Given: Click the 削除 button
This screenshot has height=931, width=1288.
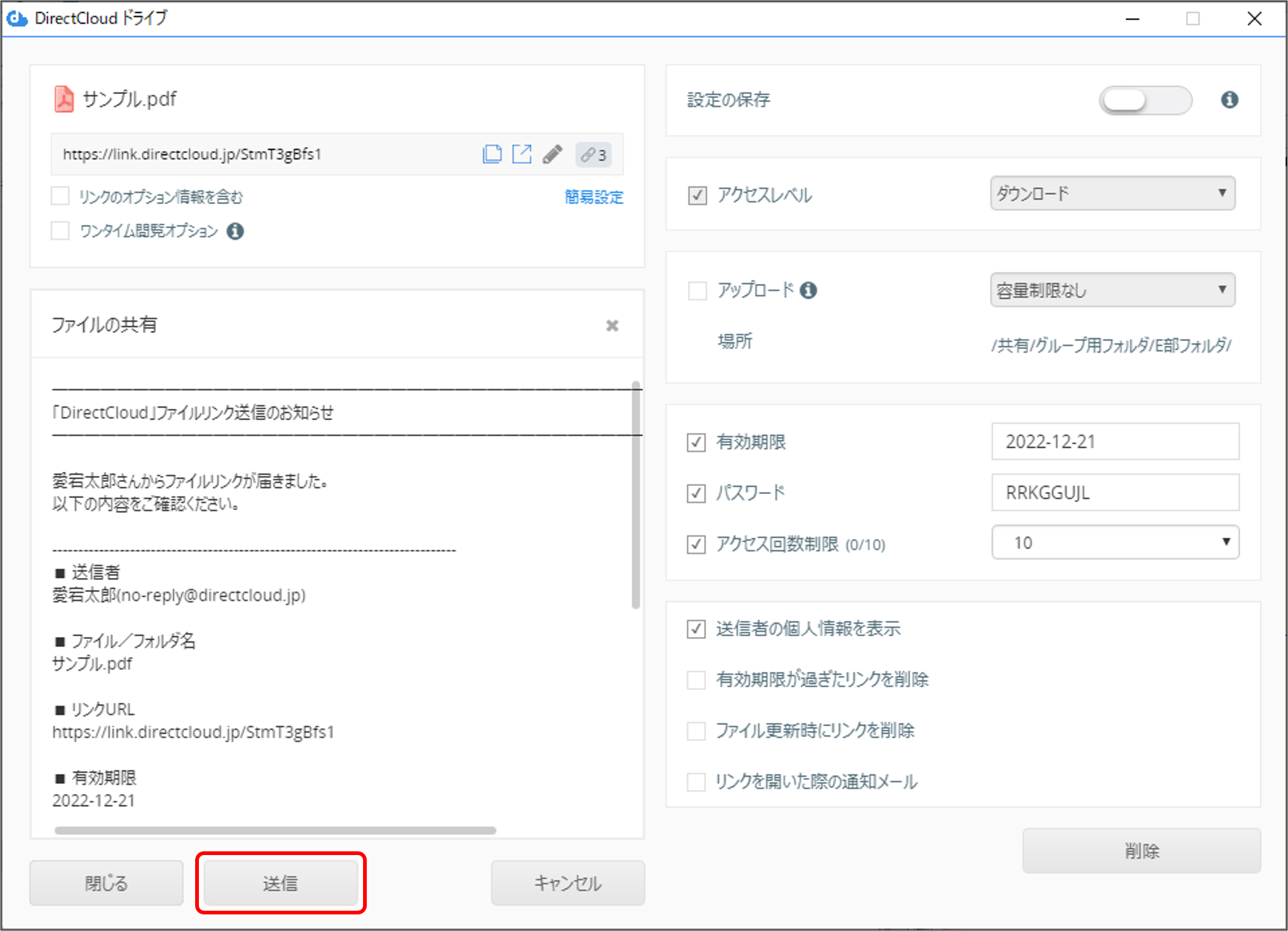Looking at the screenshot, I should pyautogui.click(x=1141, y=850).
